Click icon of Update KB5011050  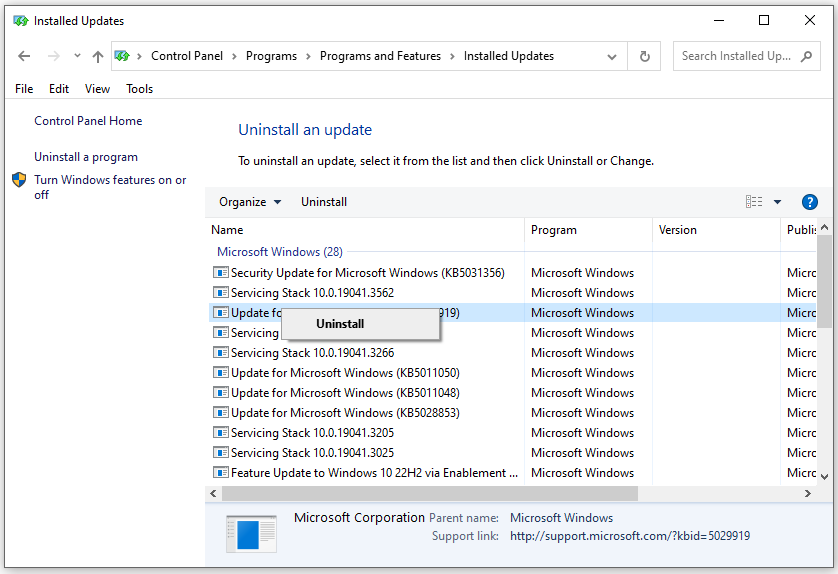click(x=220, y=373)
